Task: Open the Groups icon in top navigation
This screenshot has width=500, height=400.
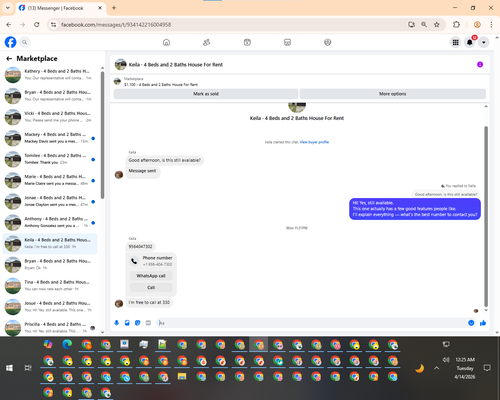Action: (x=328, y=42)
